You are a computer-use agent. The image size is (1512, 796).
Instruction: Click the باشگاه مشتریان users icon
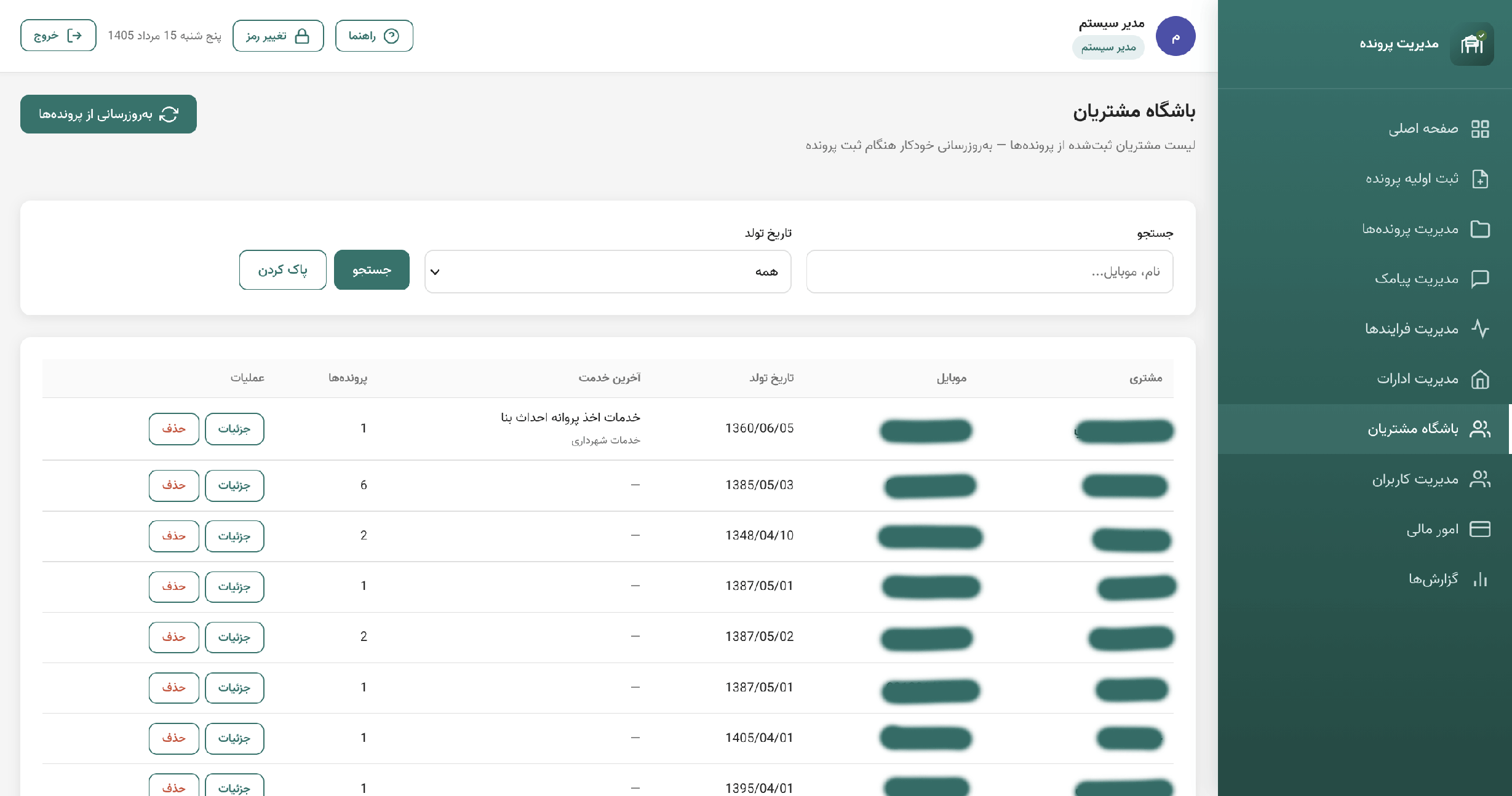(x=1480, y=429)
